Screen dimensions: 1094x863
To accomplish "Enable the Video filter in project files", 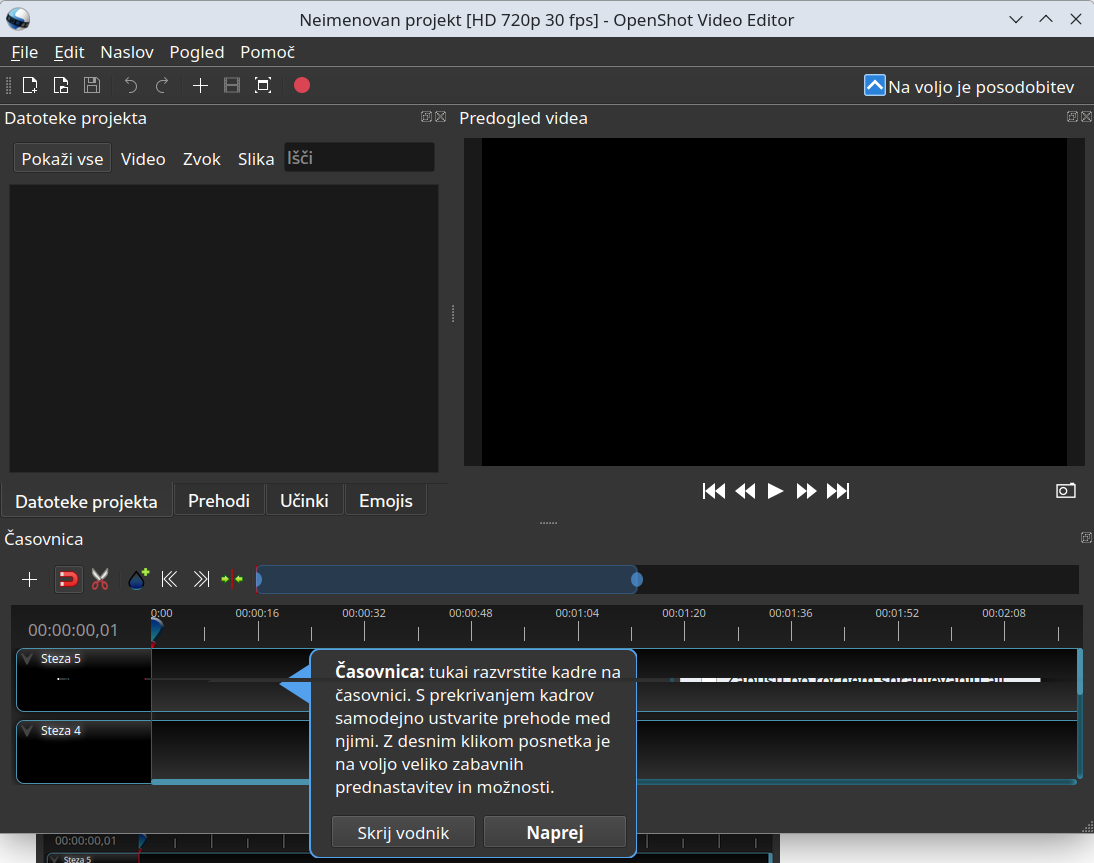I will 143,159.
